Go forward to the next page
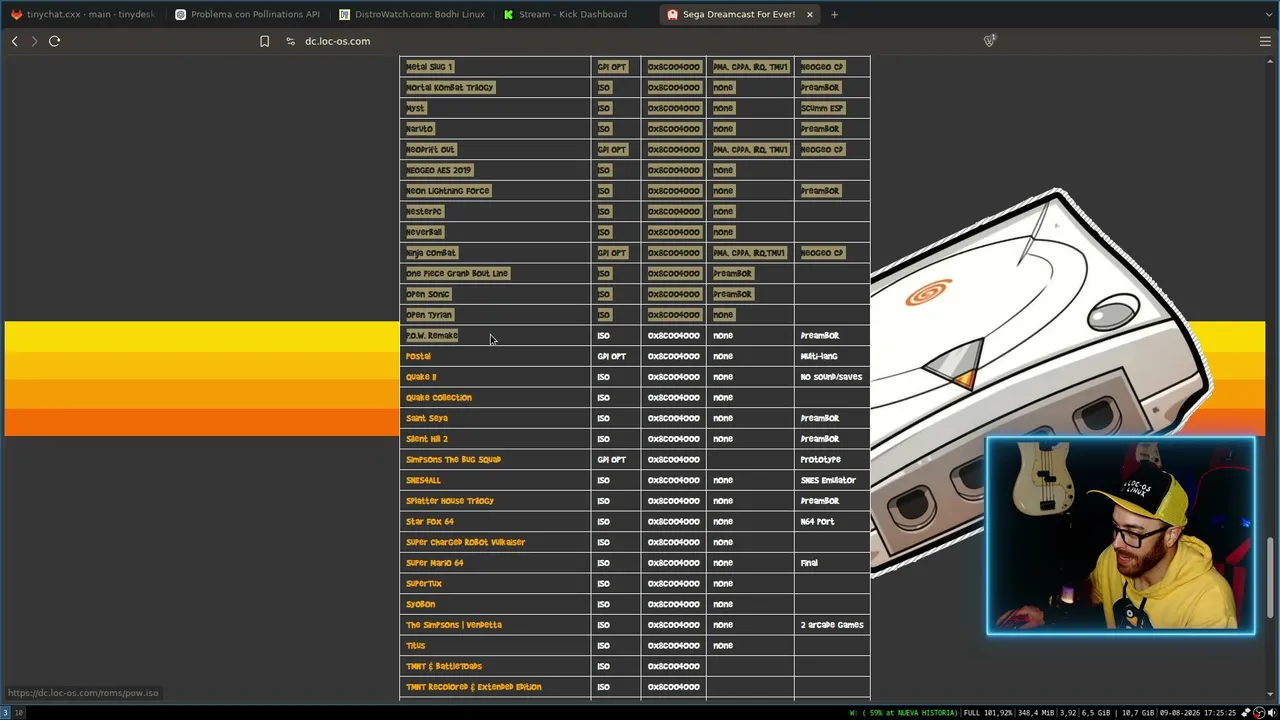This screenshot has height=720, width=1280. pyautogui.click(x=34, y=41)
